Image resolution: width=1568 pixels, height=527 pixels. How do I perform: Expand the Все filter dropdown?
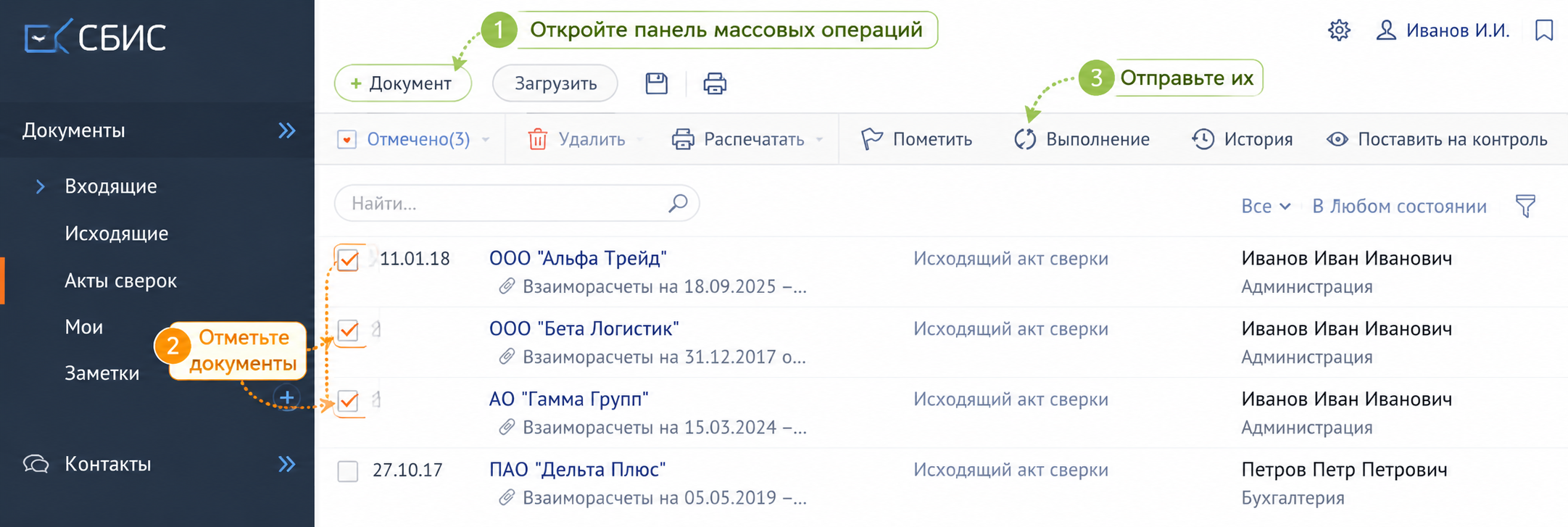pyautogui.click(x=1266, y=207)
